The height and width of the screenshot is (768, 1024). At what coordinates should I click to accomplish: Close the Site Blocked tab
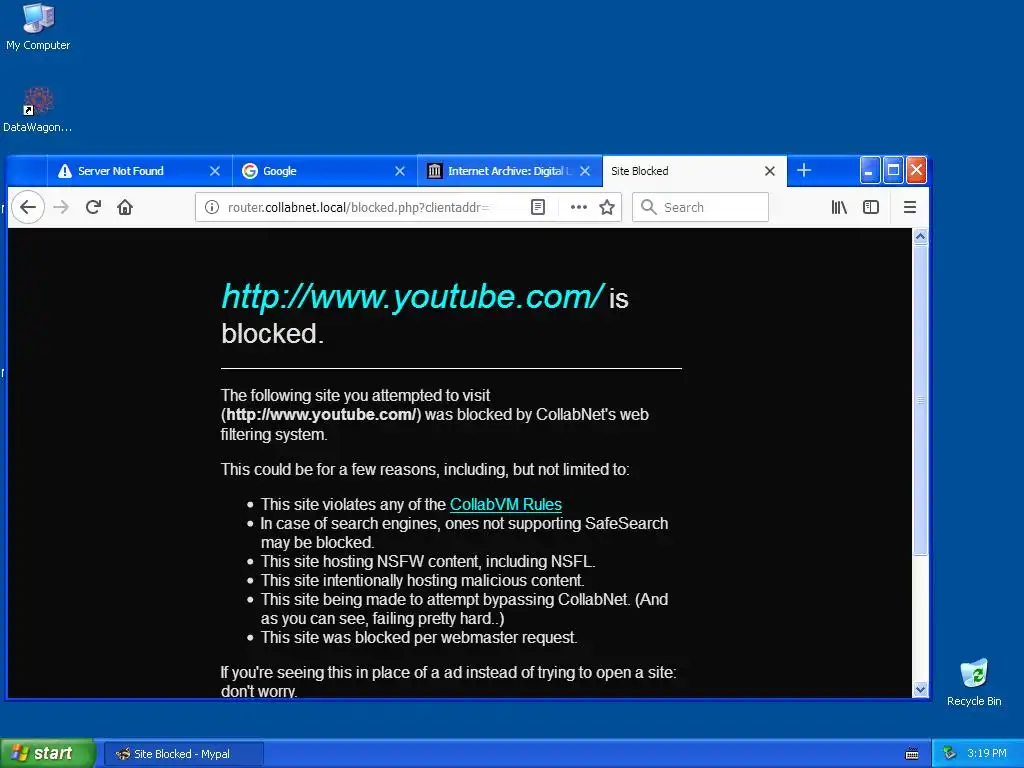coord(770,171)
